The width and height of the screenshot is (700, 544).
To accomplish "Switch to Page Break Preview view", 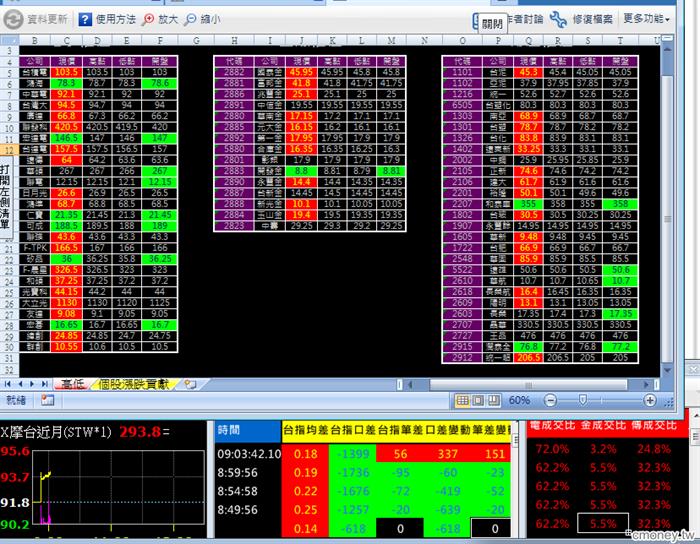I will click(x=494, y=400).
